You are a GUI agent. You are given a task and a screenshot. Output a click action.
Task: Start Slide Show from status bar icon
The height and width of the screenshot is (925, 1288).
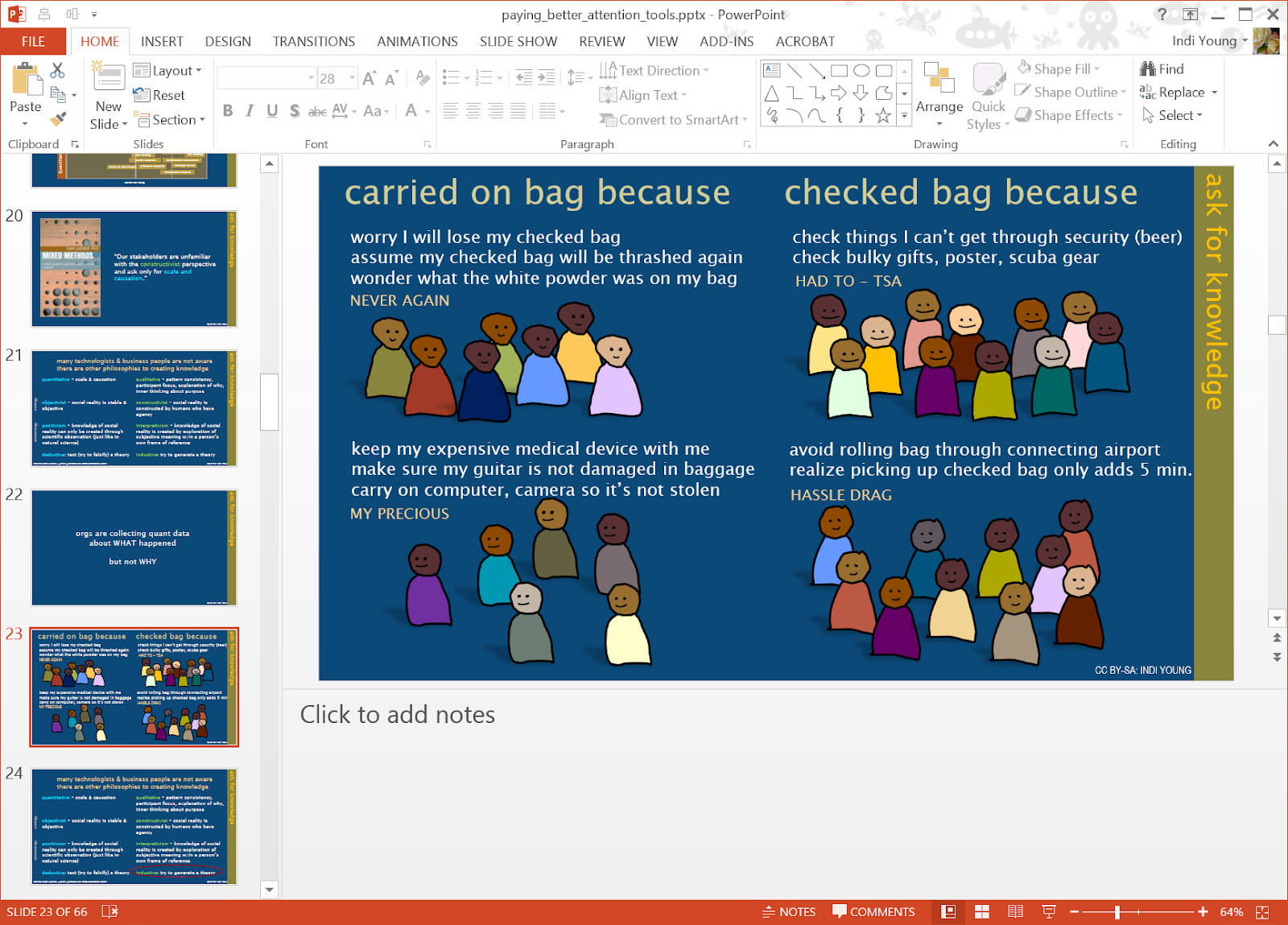[1048, 911]
